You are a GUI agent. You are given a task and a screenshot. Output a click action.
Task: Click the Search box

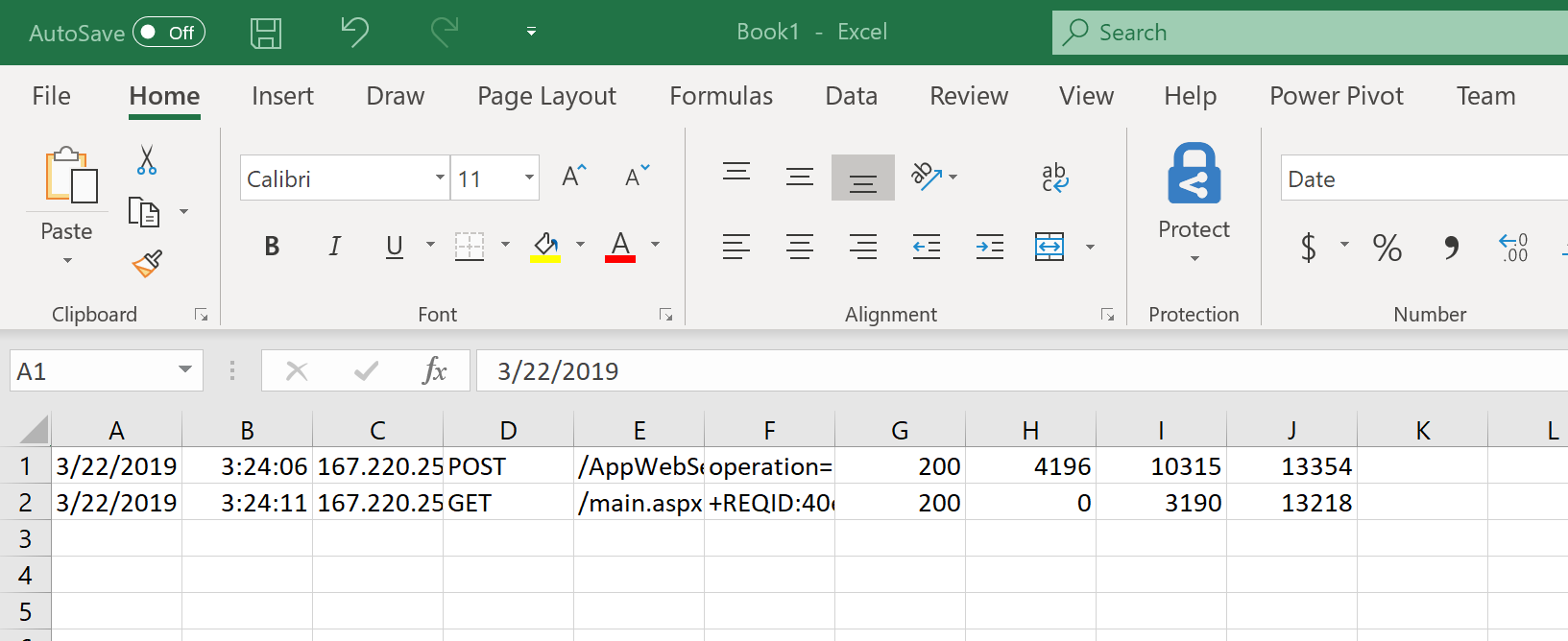click(x=1310, y=33)
